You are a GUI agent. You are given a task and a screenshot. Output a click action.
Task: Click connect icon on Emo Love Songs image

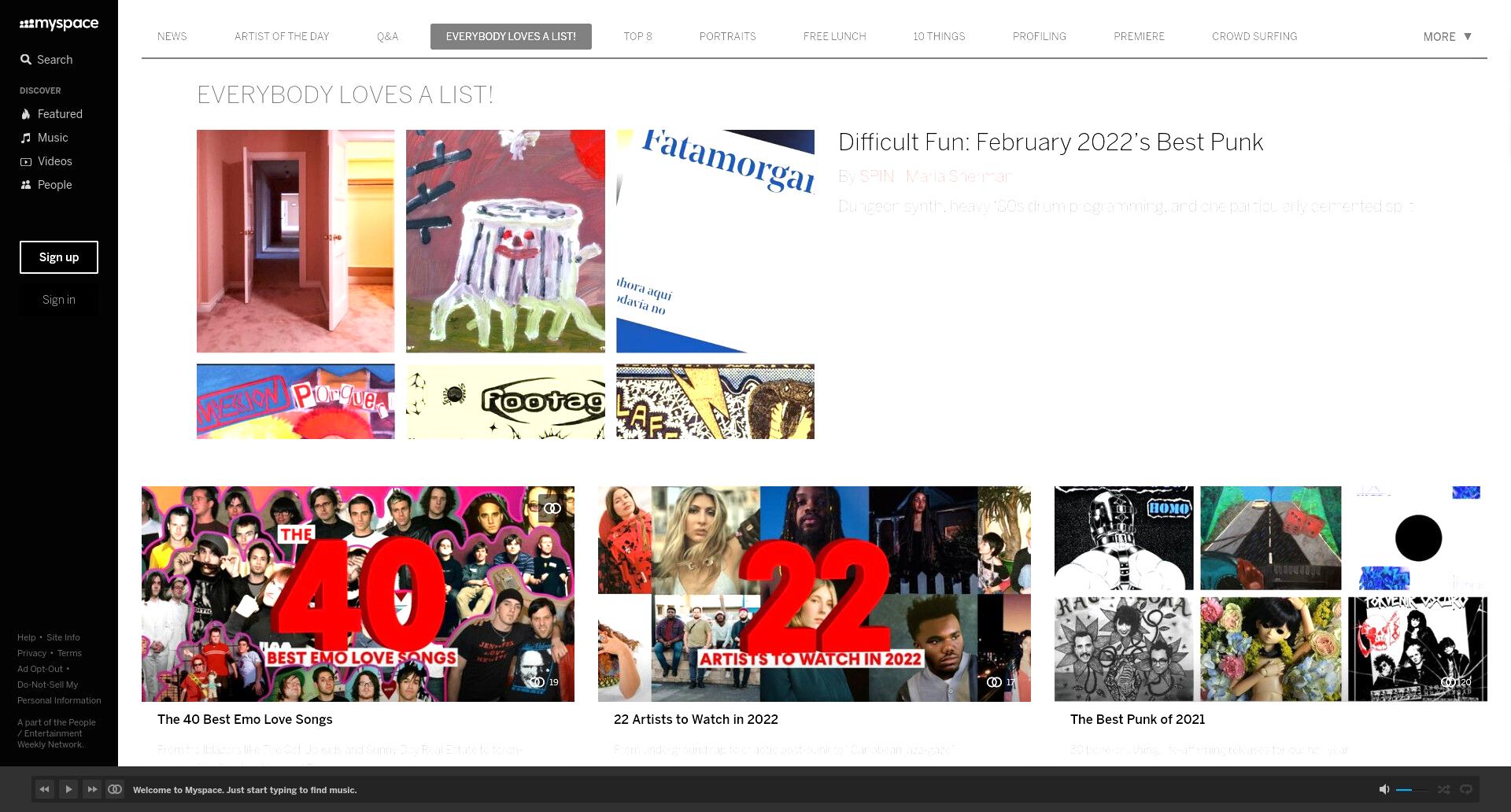click(x=552, y=508)
